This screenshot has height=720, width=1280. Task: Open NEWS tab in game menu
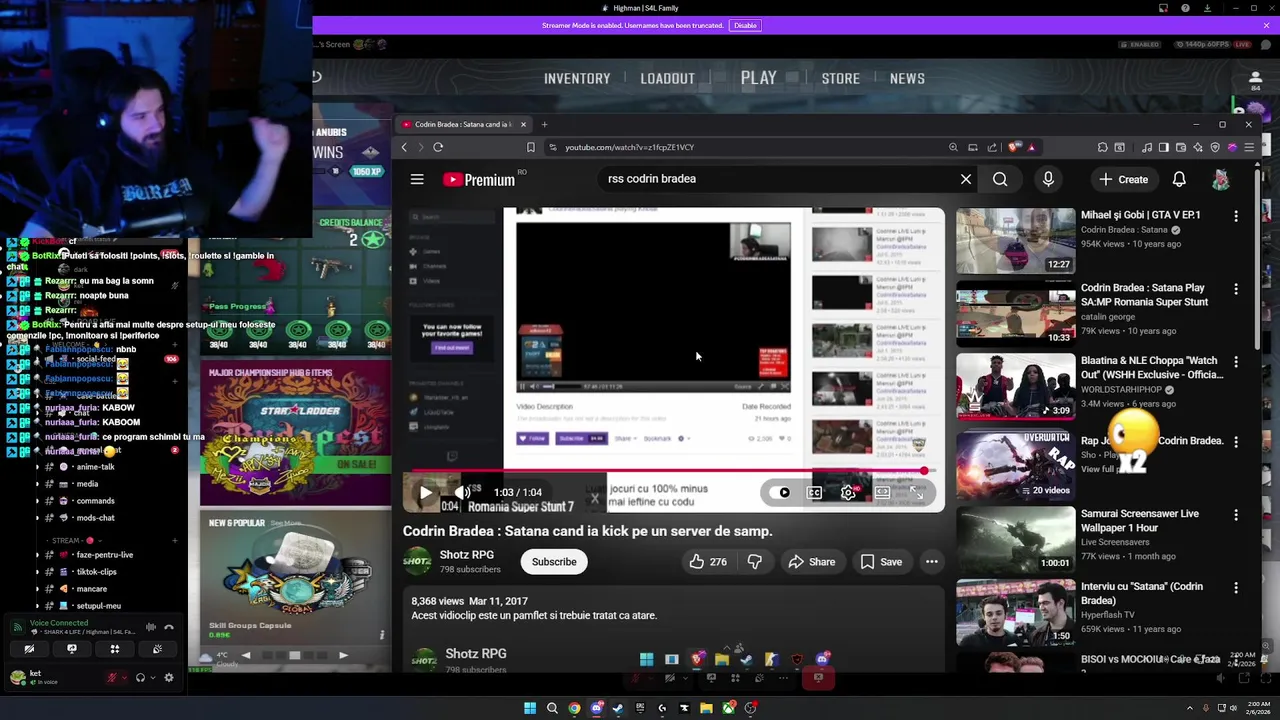(x=907, y=78)
